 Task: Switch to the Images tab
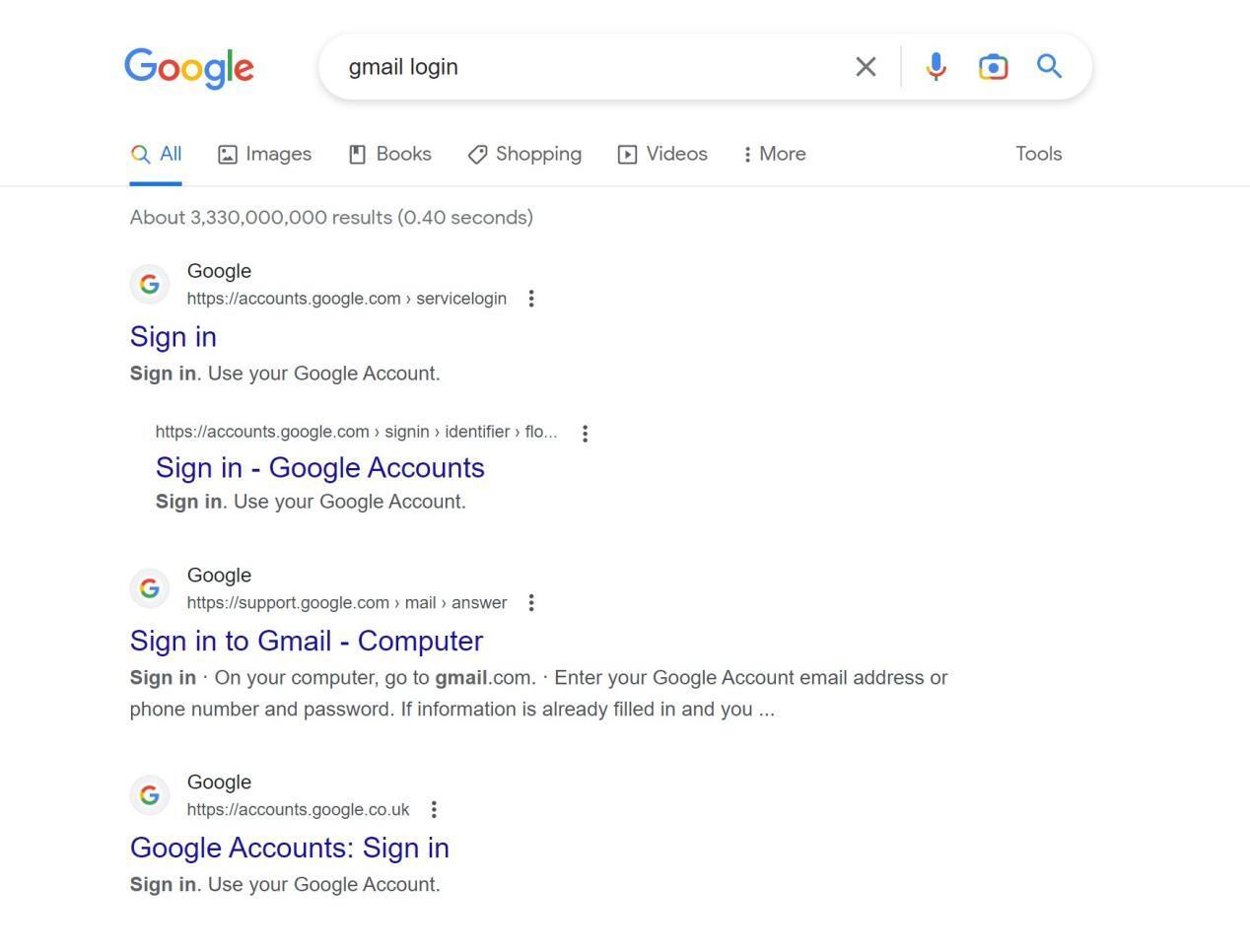coord(264,154)
